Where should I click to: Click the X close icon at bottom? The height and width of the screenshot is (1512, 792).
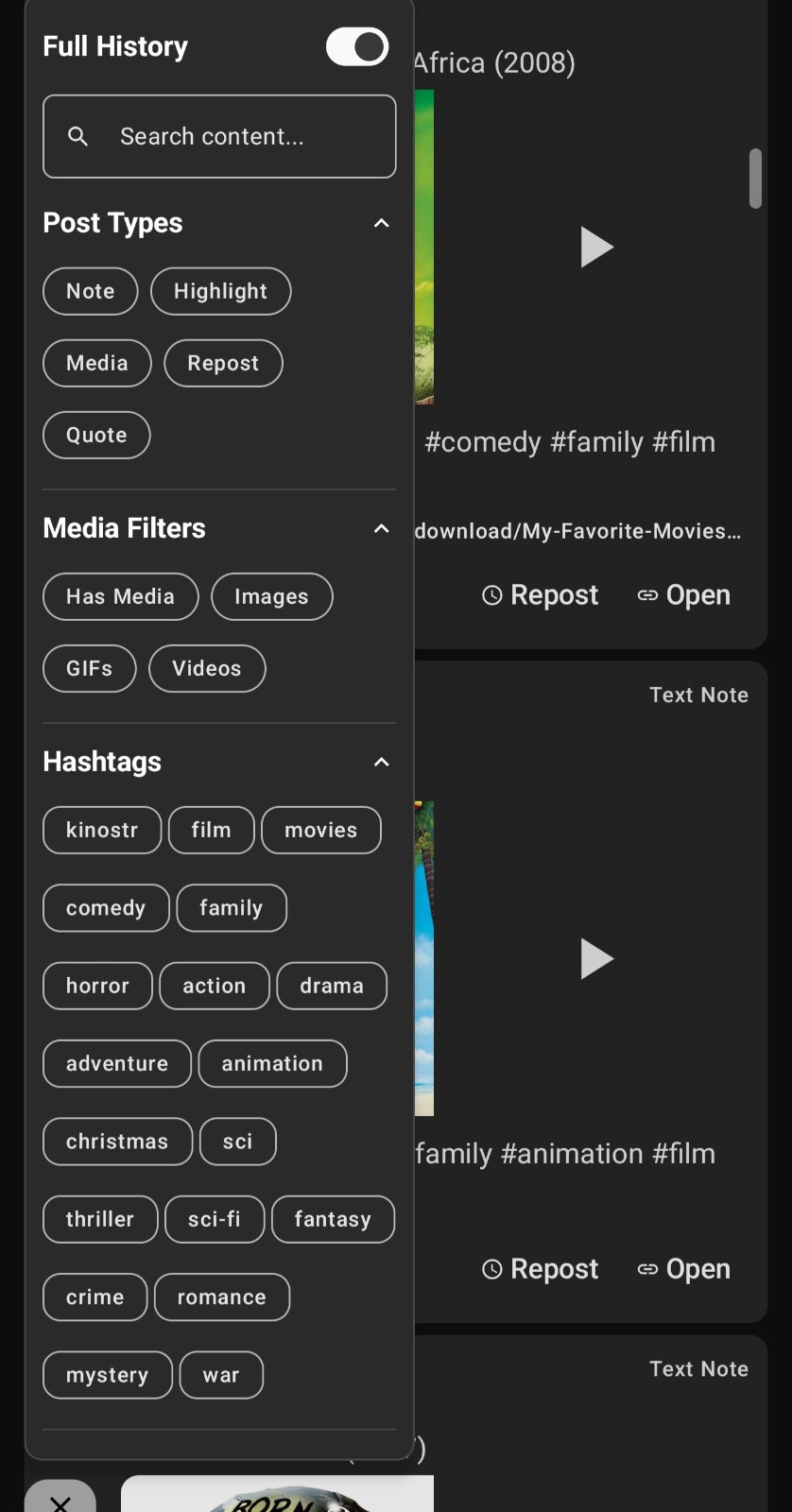60,1501
